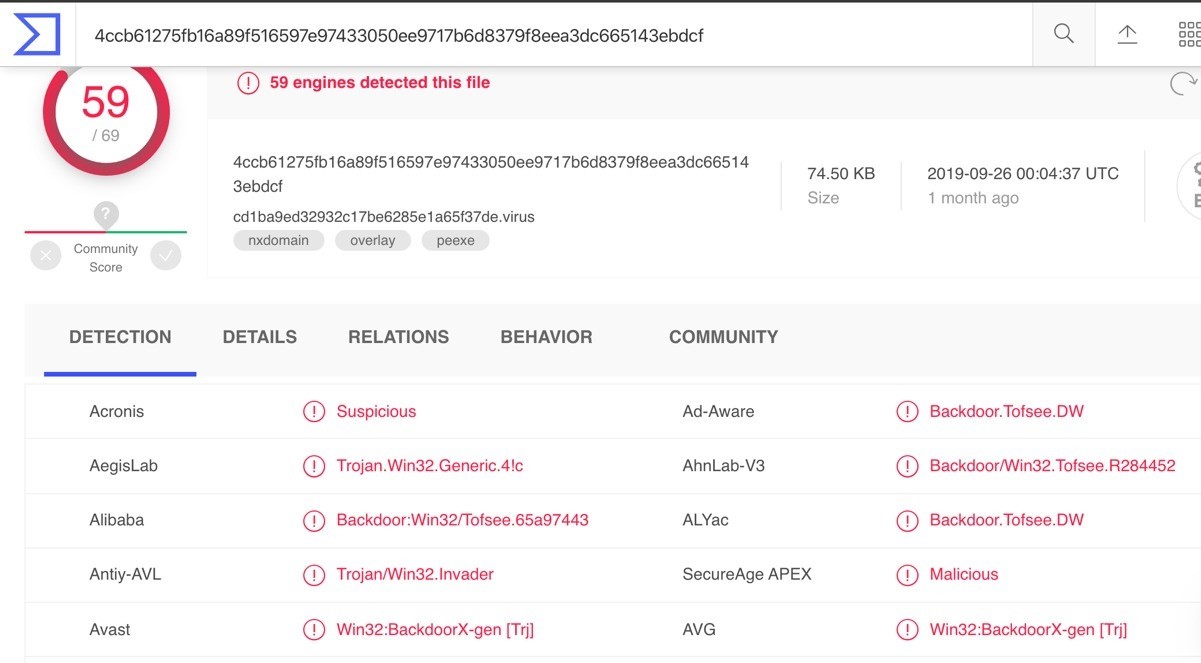1201x663 pixels.
Task: Vote malicious with community X icon
Action: 46,257
